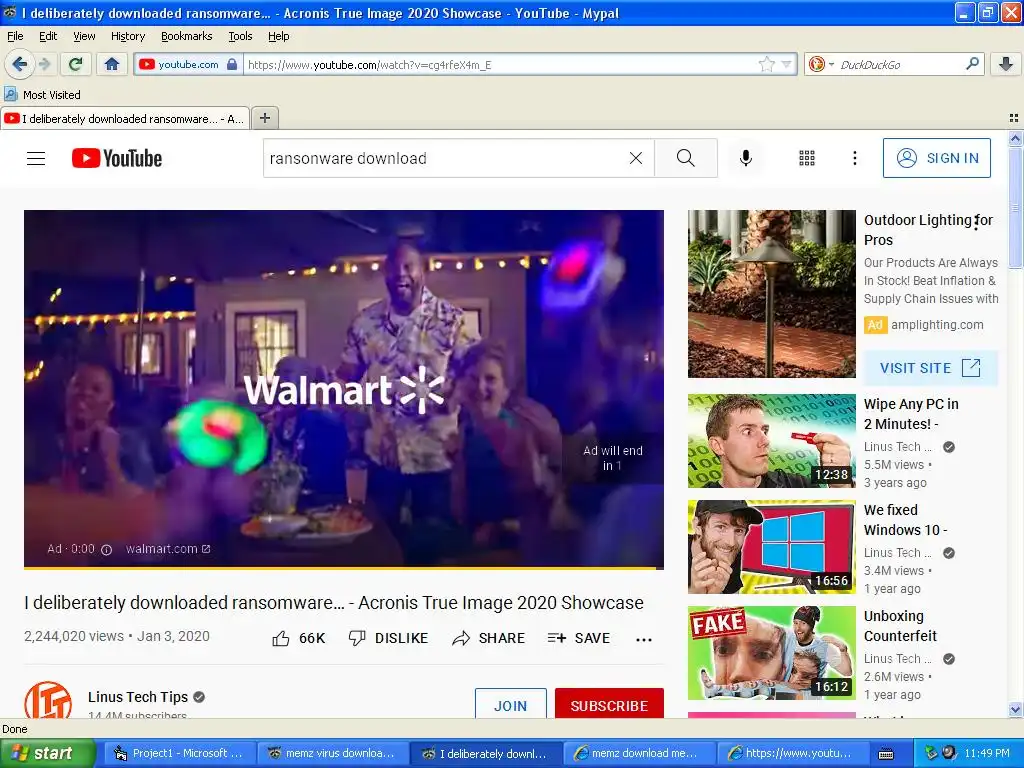Click the padlock site identity icon
The image size is (1024, 768).
(x=232, y=64)
